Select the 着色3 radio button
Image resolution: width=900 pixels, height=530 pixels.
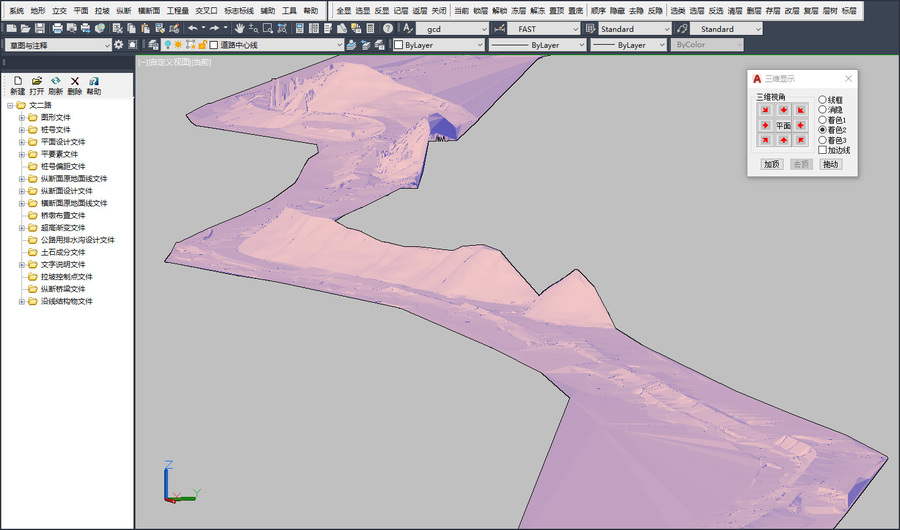coord(823,140)
